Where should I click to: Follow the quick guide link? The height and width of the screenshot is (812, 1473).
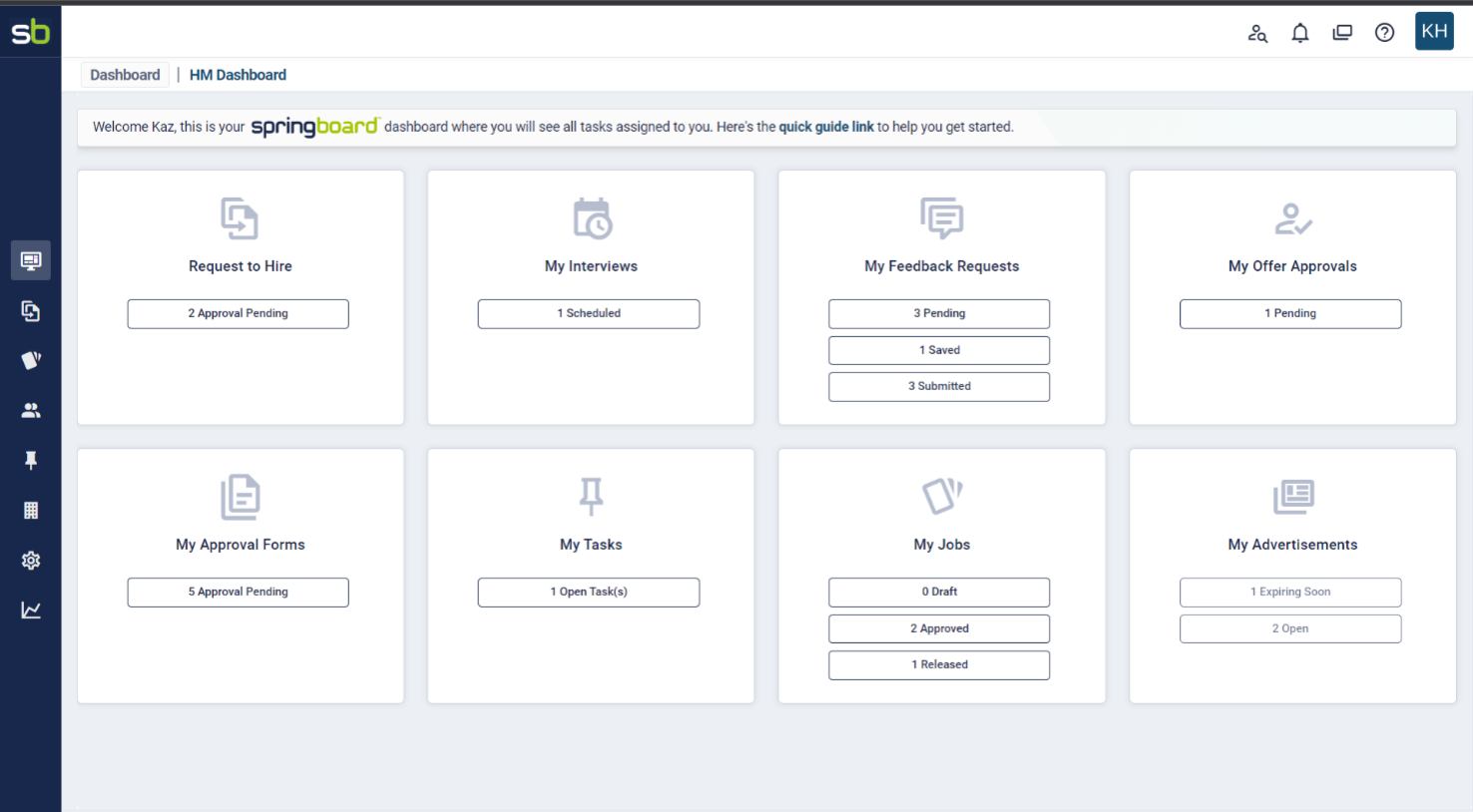tap(826, 127)
